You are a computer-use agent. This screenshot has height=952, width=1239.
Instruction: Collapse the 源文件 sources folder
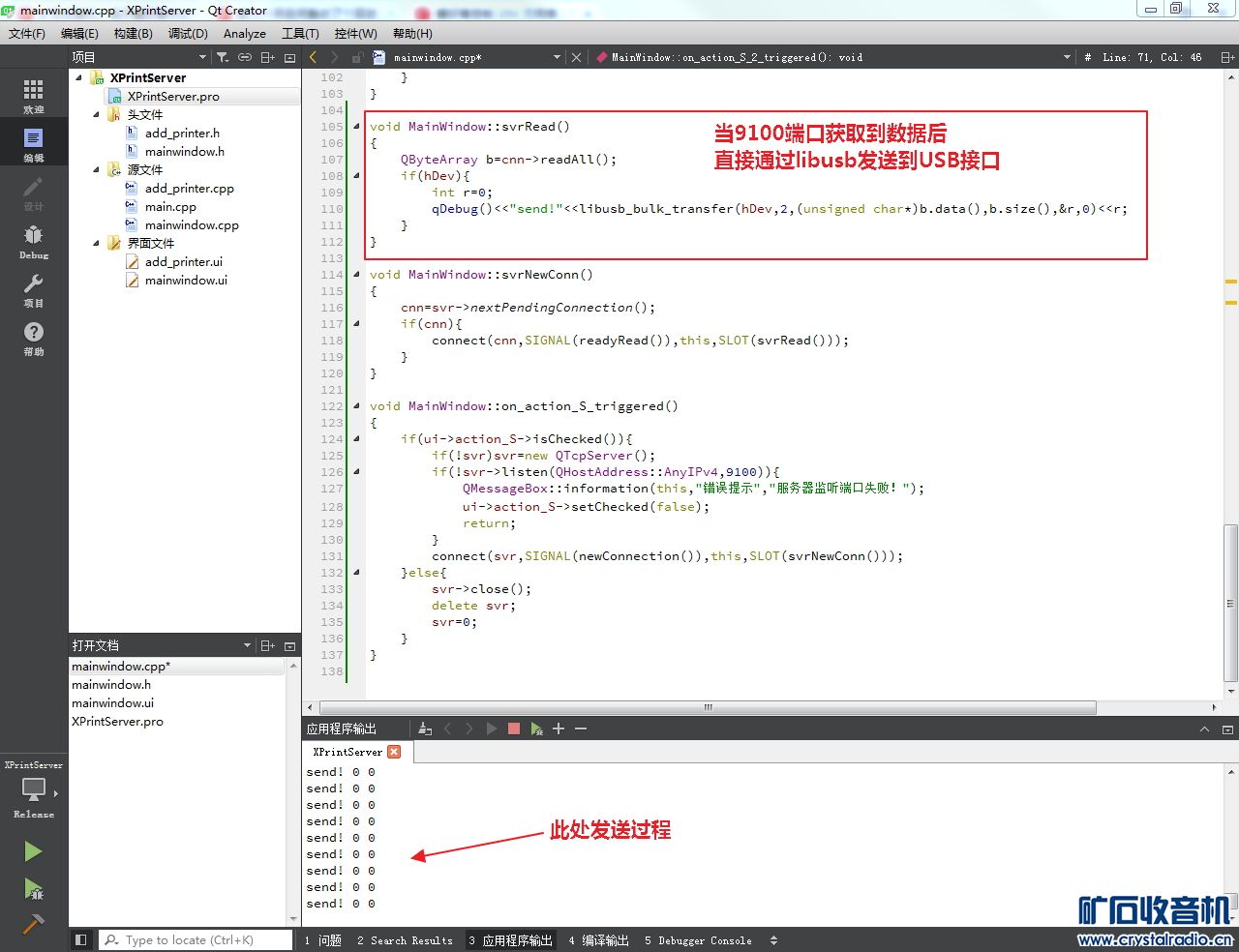pos(97,169)
